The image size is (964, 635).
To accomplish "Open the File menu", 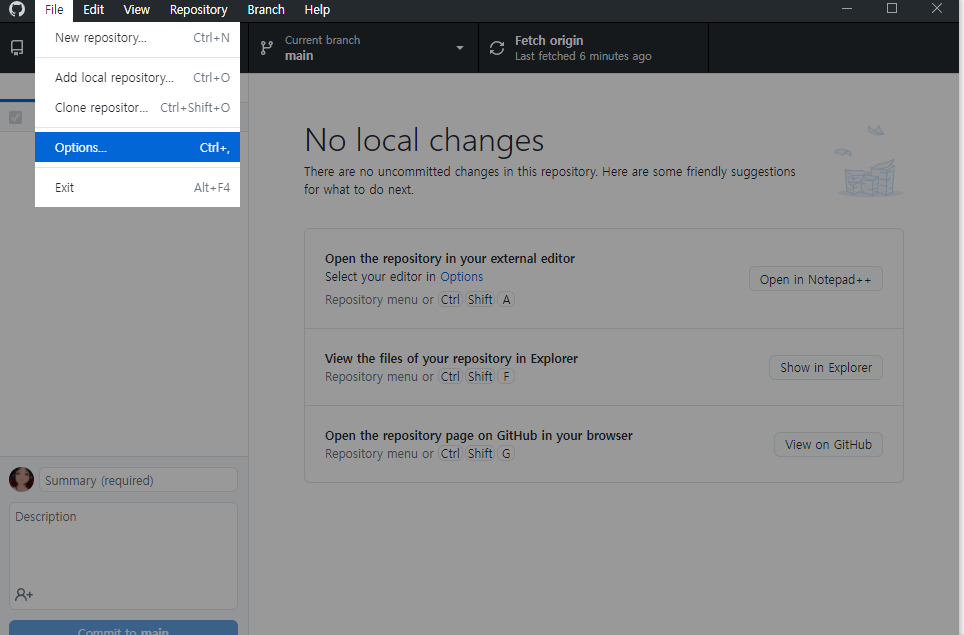I will [x=54, y=10].
